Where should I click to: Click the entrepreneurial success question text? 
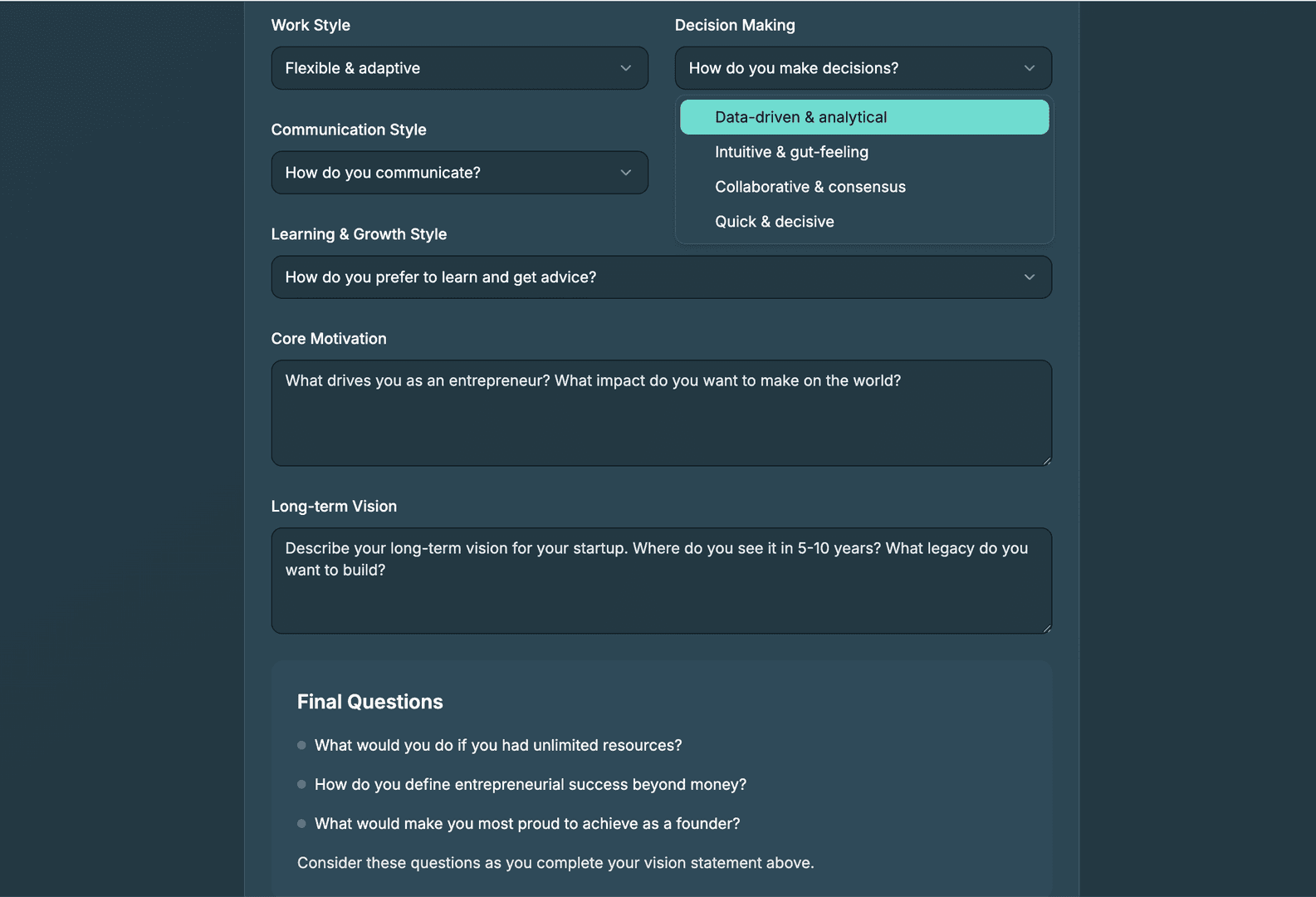point(530,785)
